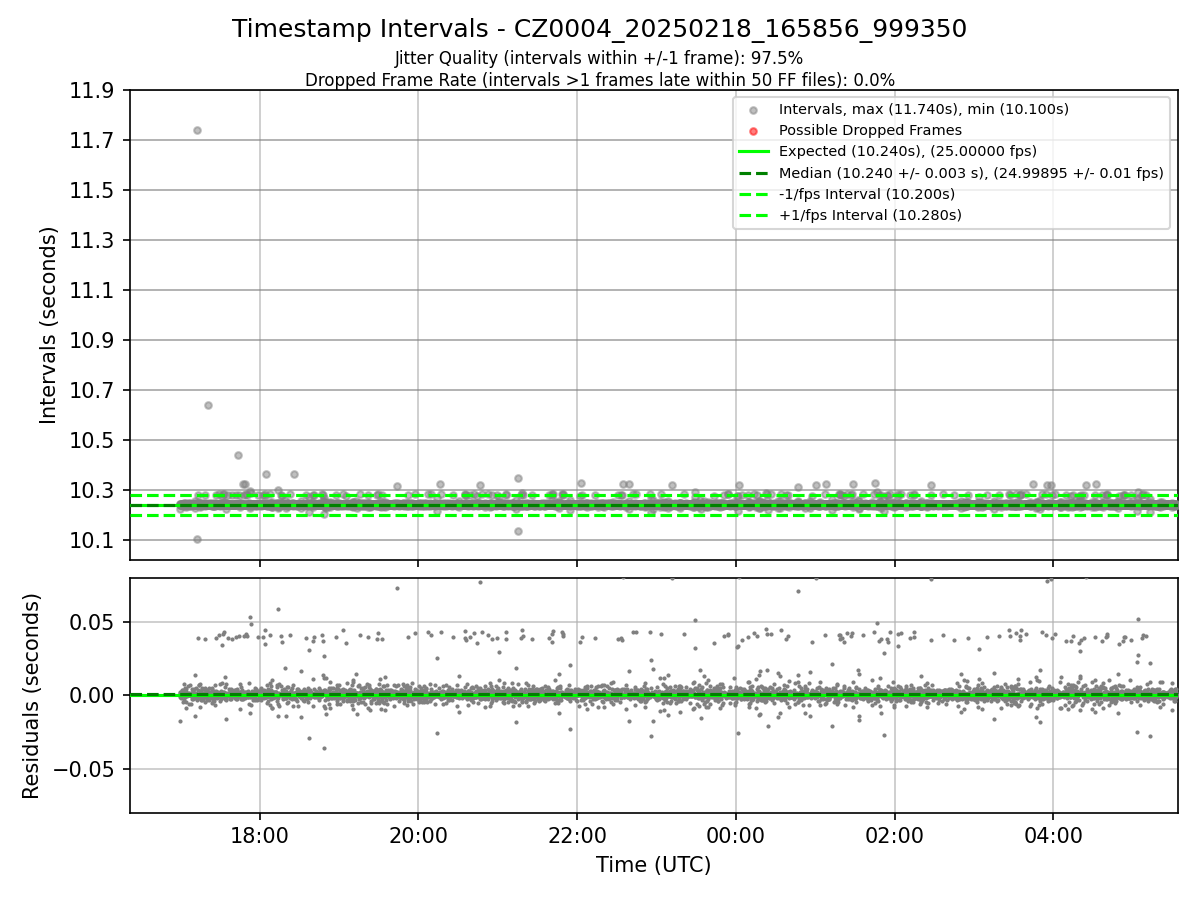The image size is (1200, 900).
Task: Click the x-axis tick label 02:00
Action: 894,835
